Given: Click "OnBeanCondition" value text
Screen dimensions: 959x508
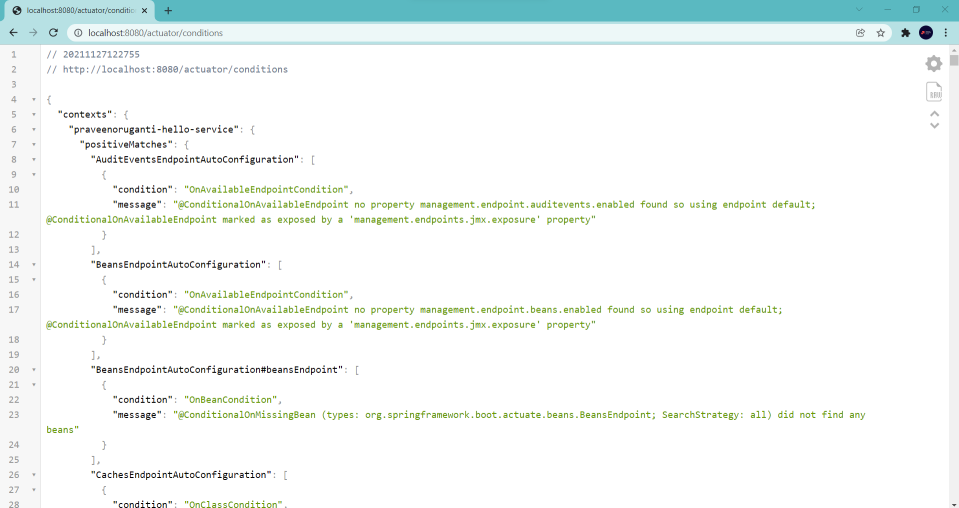Looking at the screenshot, I should tap(231, 400).
